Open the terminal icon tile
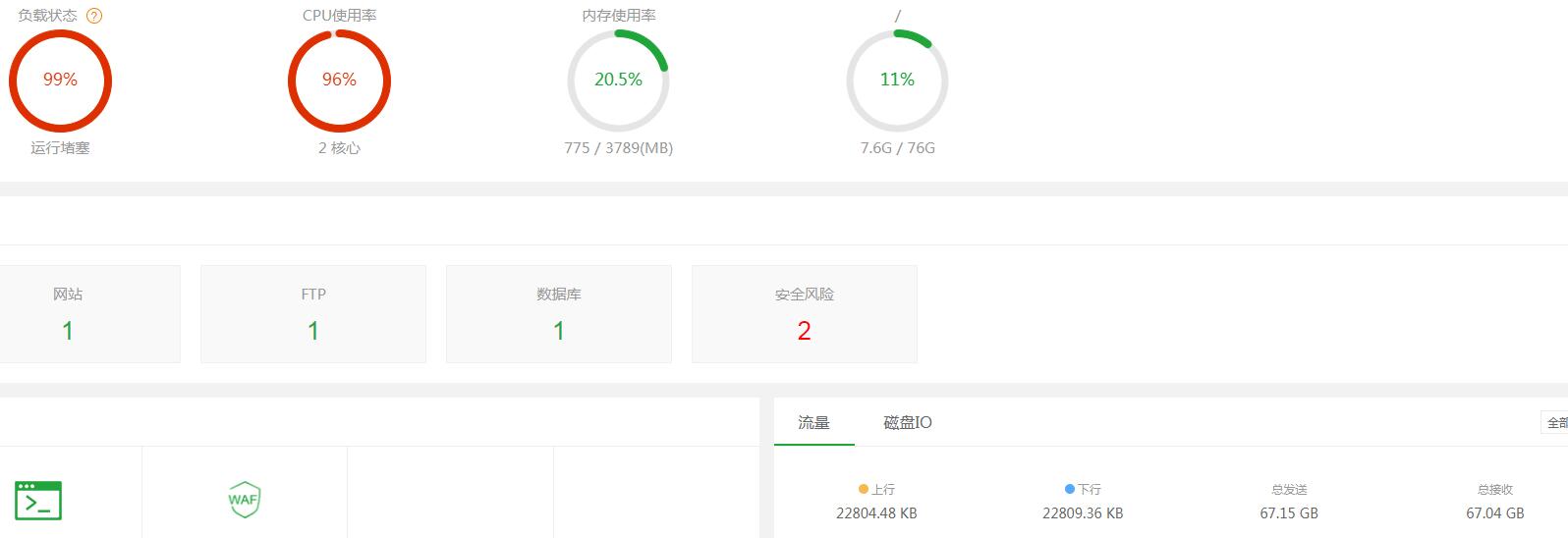1568x538 pixels. 38,500
